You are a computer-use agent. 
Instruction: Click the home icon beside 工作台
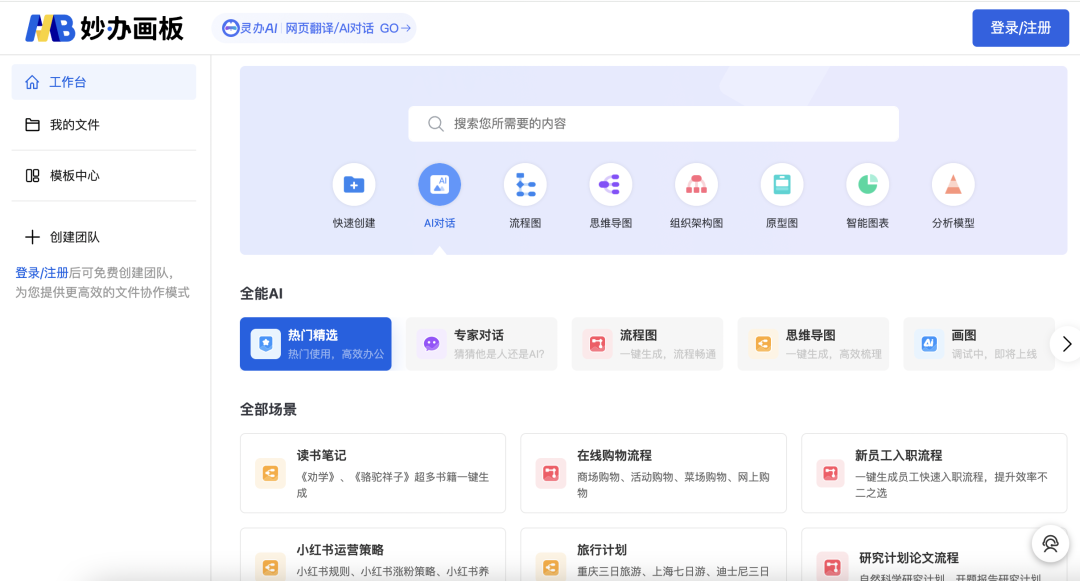click(32, 83)
